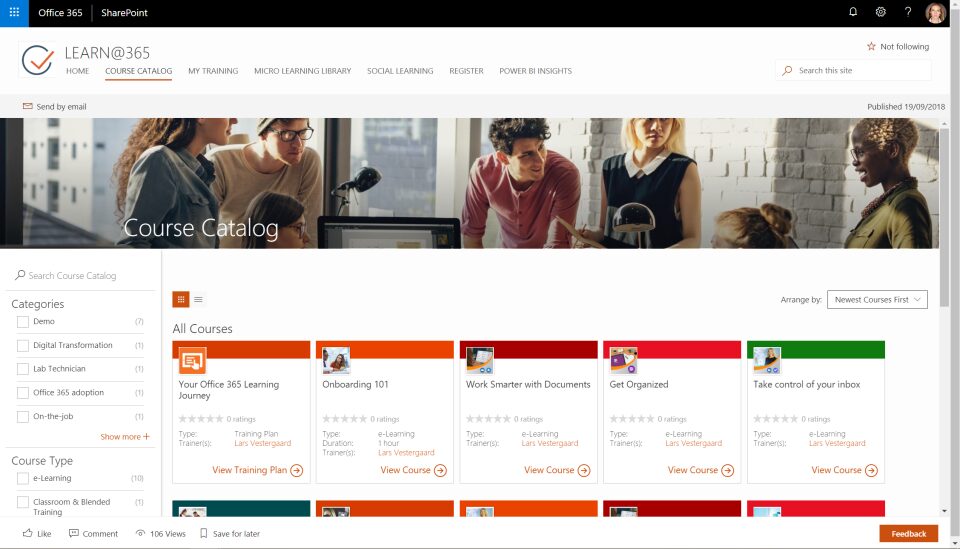The width and height of the screenshot is (960, 549).
Task: Click the help question mark icon
Action: (x=908, y=12)
